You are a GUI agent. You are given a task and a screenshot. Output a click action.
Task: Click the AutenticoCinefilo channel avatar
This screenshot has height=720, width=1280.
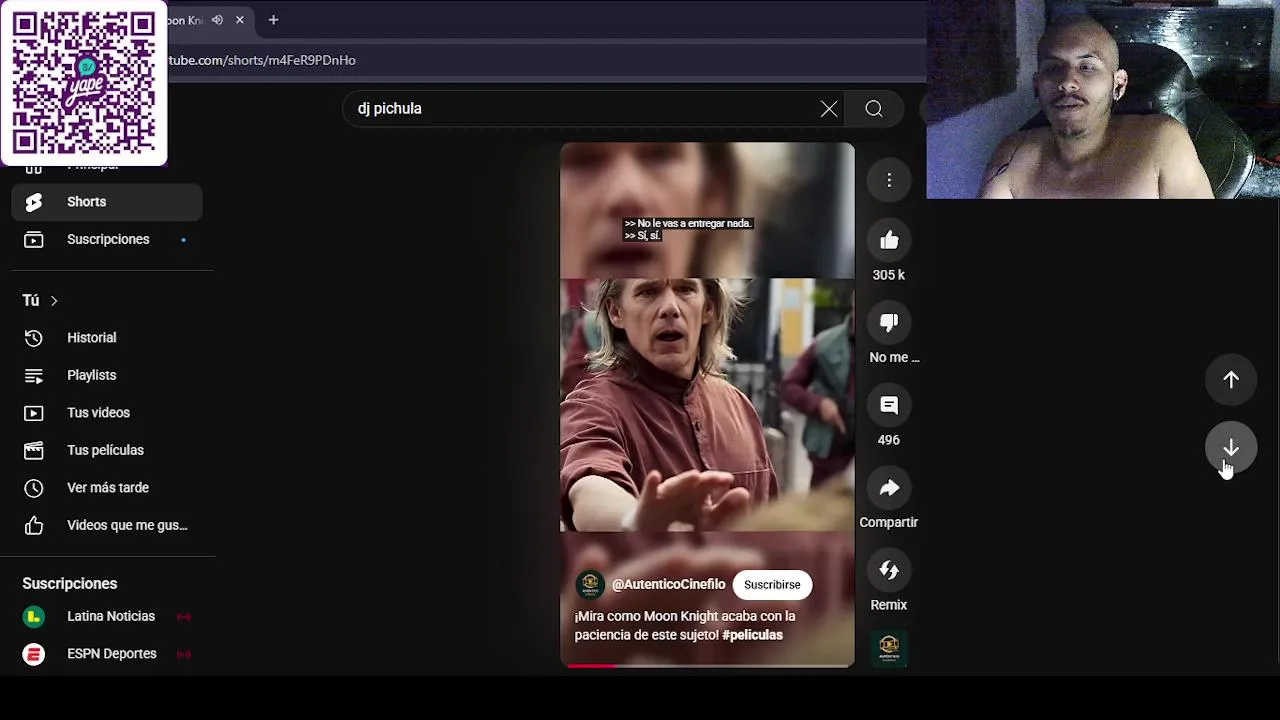pos(590,585)
